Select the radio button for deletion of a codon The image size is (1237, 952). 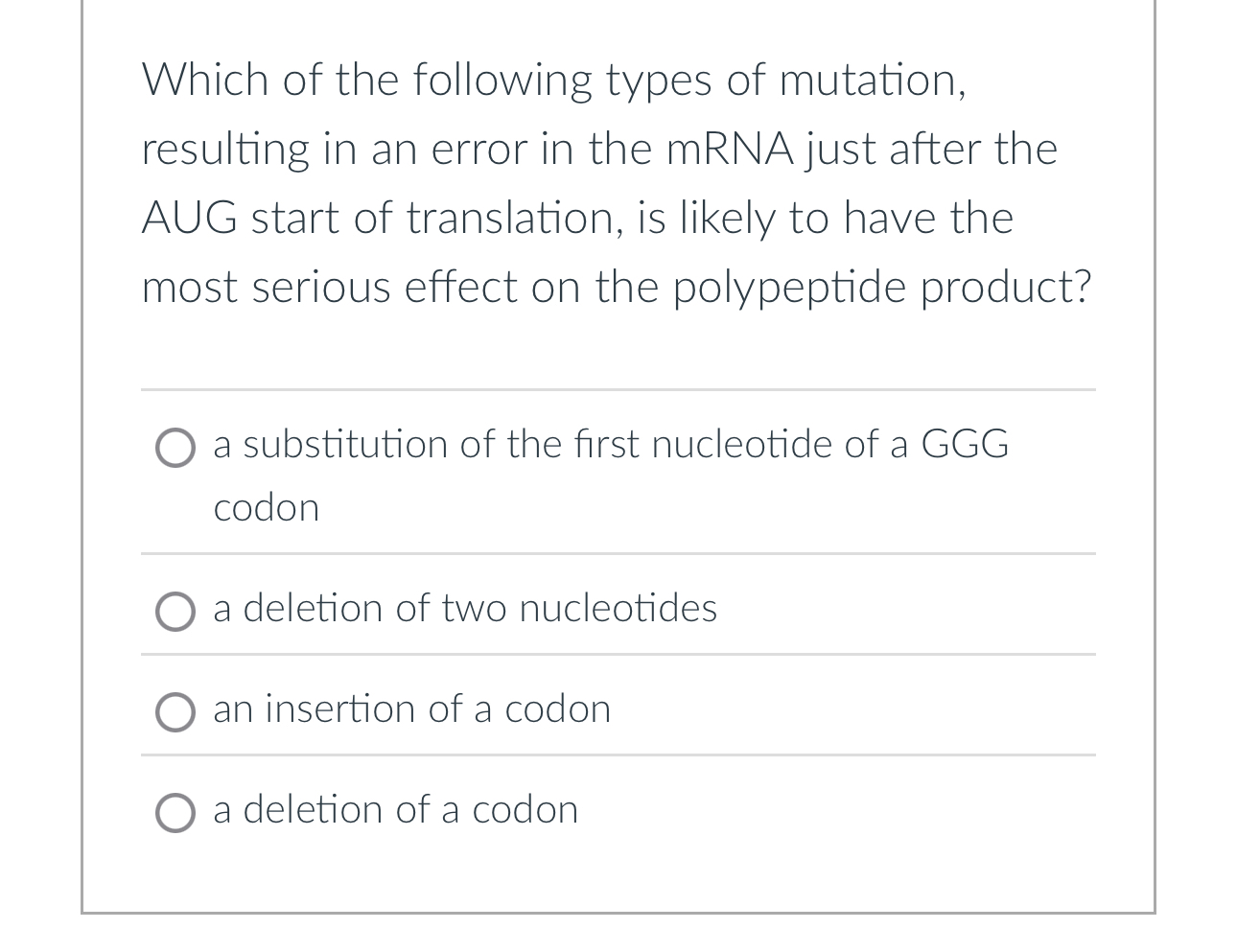[x=175, y=812]
